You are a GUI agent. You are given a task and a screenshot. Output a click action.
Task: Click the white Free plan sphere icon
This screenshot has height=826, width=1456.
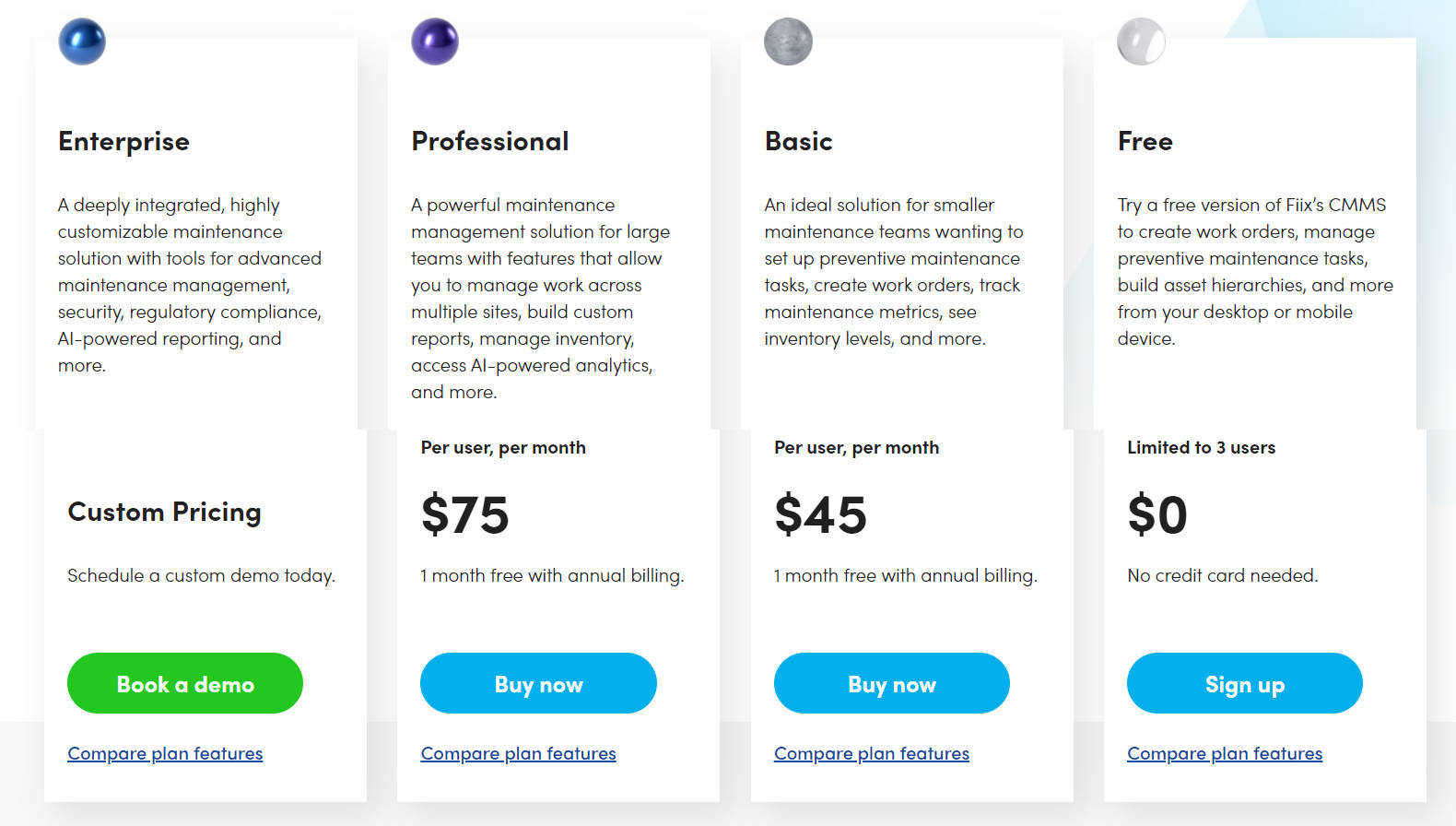(x=1142, y=41)
